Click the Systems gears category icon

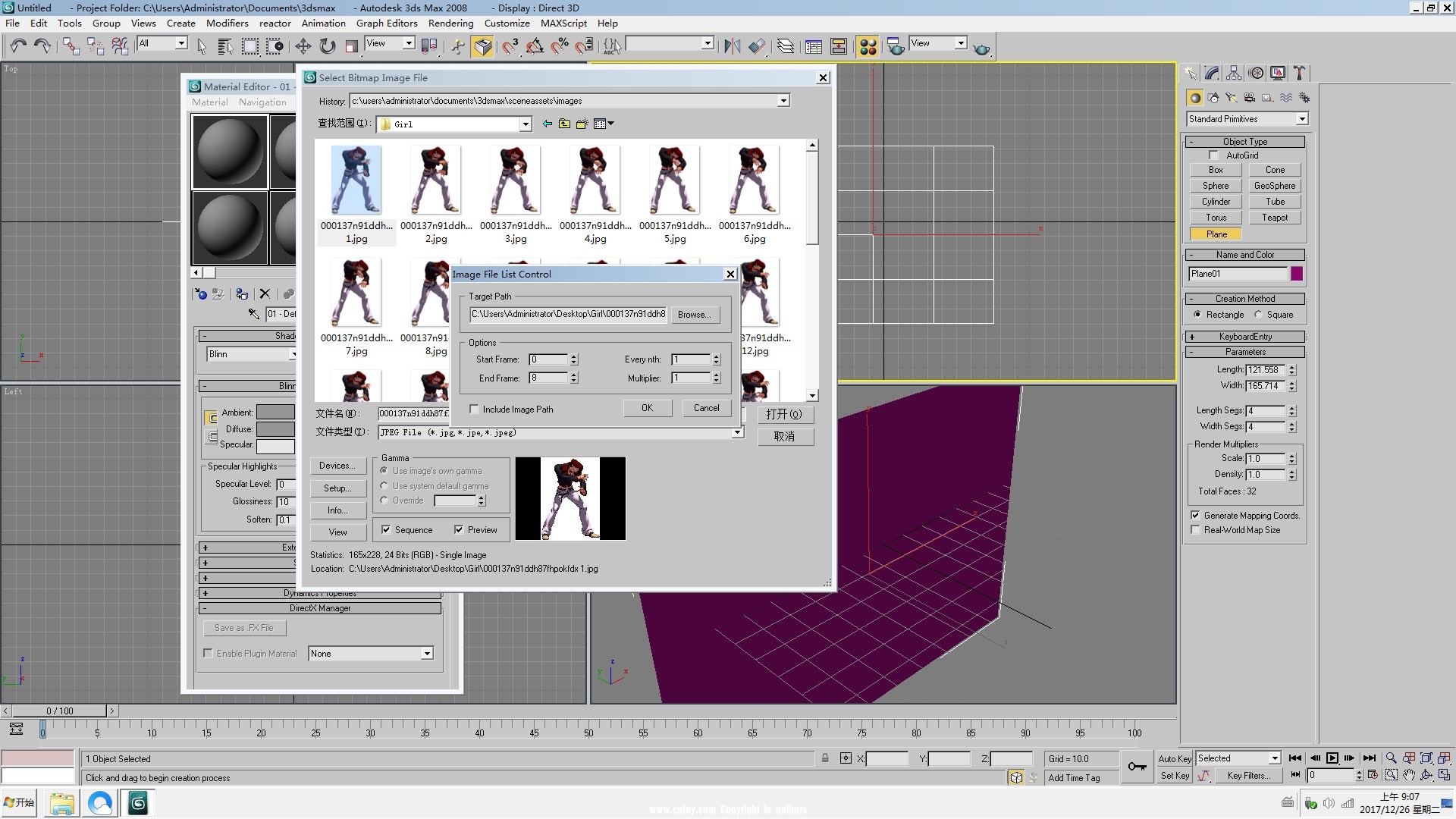tap(1304, 98)
